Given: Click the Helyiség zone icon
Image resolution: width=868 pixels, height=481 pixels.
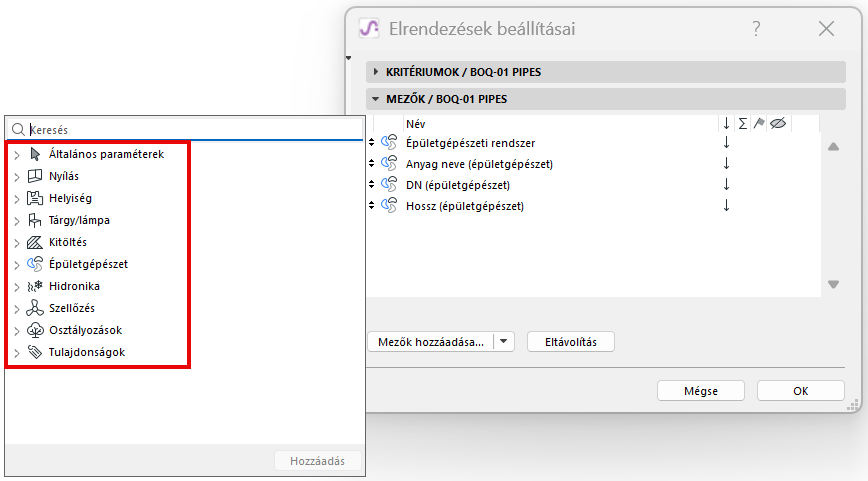Looking at the screenshot, I should click(x=36, y=199).
